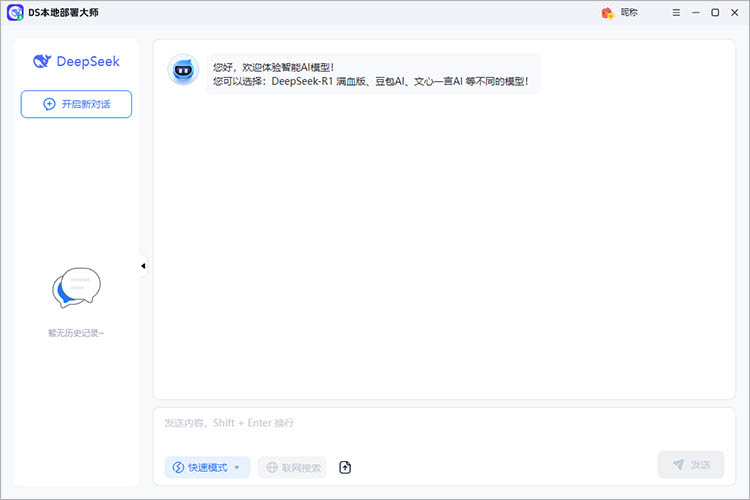Minimize the application window
This screenshot has width=750, height=500.
695,12
